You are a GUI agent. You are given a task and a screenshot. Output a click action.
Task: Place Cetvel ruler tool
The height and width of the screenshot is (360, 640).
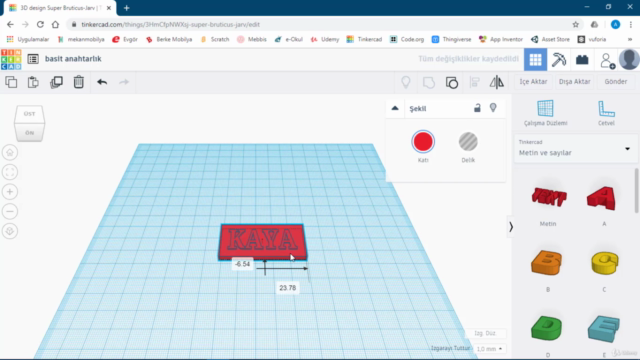click(x=606, y=113)
